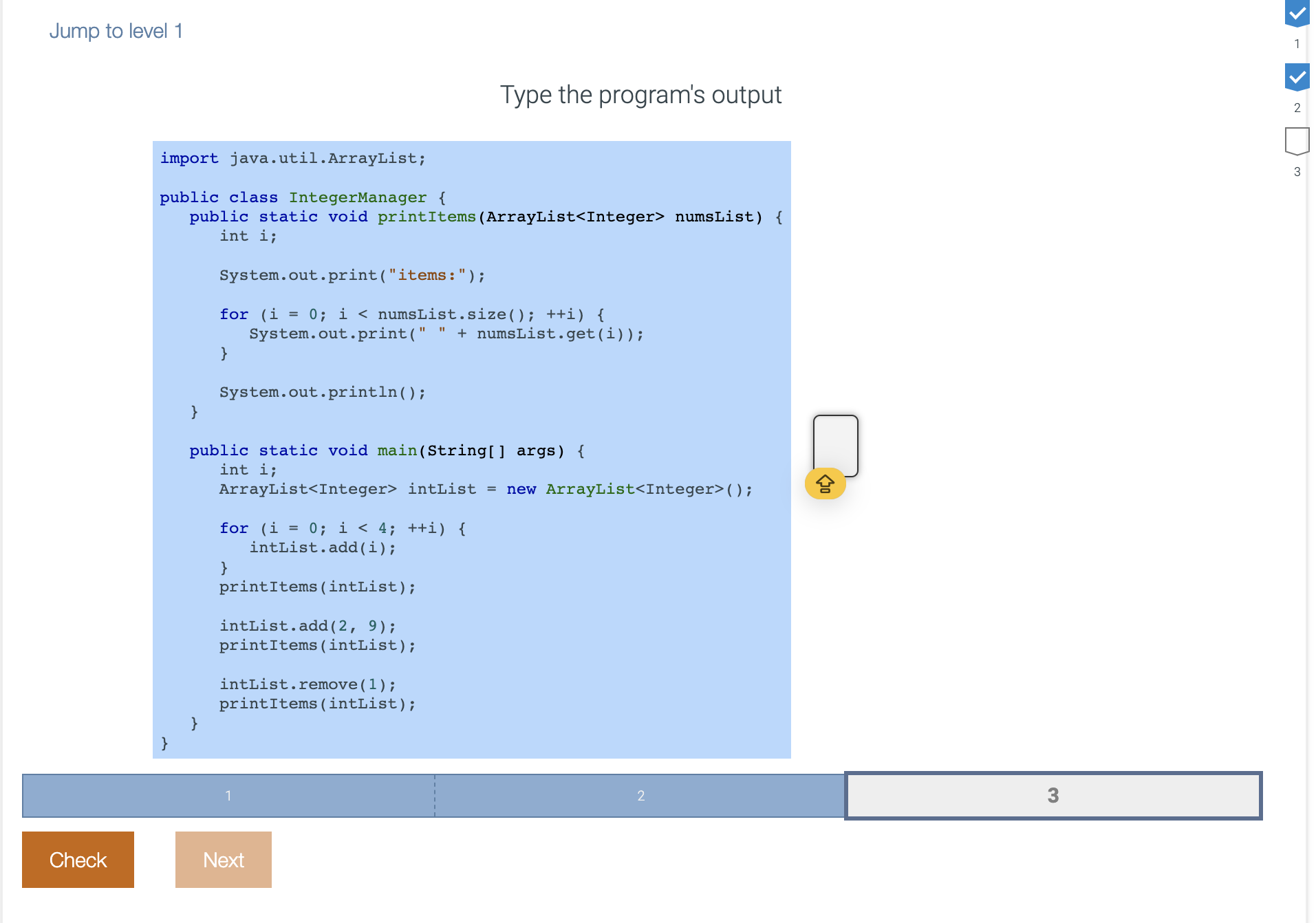Click the Check button
1316x923 pixels.
tap(78, 860)
